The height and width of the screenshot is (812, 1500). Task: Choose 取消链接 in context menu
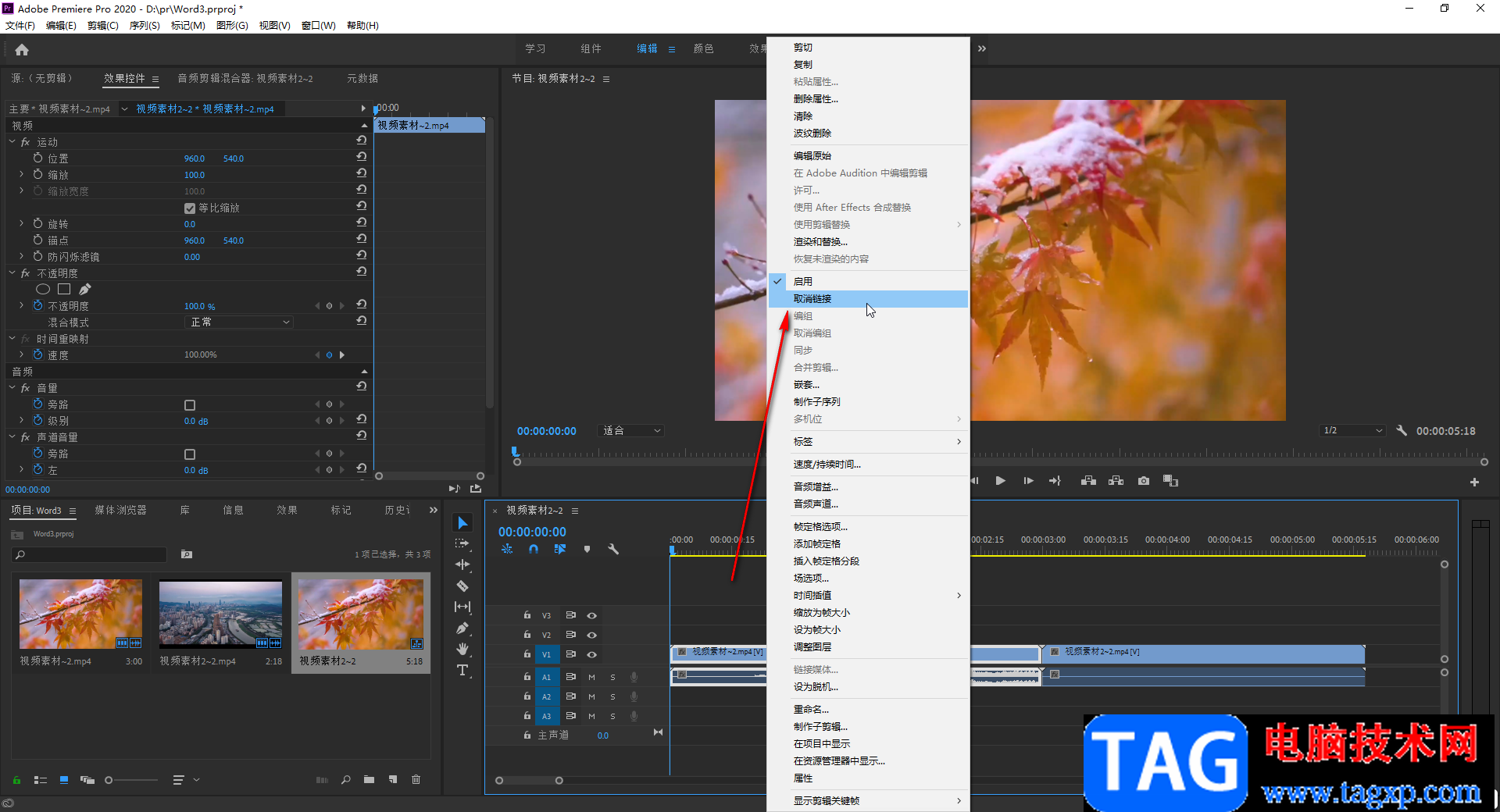click(868, 299)
